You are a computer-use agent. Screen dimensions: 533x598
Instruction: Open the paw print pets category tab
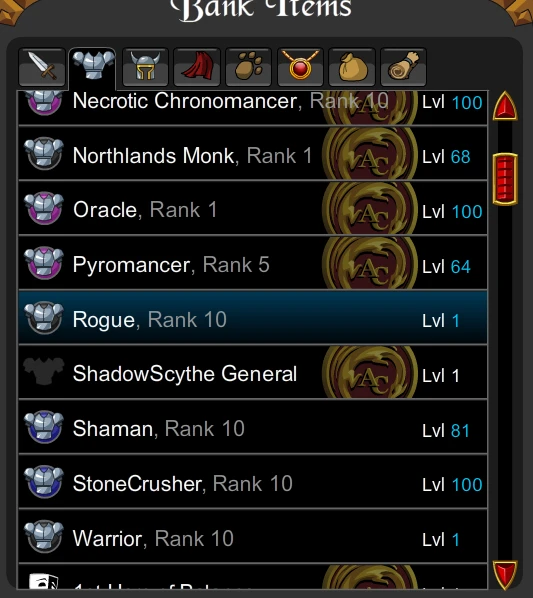(x=249, y=68)
